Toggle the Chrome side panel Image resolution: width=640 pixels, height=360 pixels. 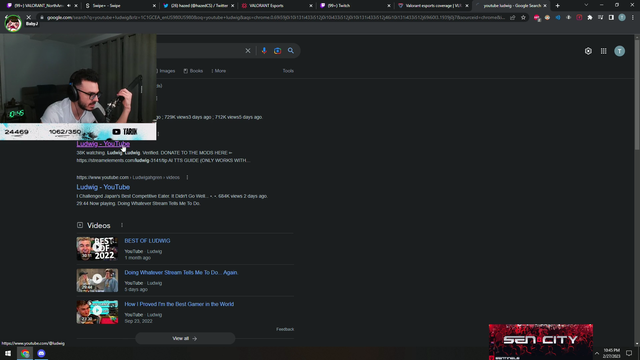pyautogui.click(x=611, y=18)
